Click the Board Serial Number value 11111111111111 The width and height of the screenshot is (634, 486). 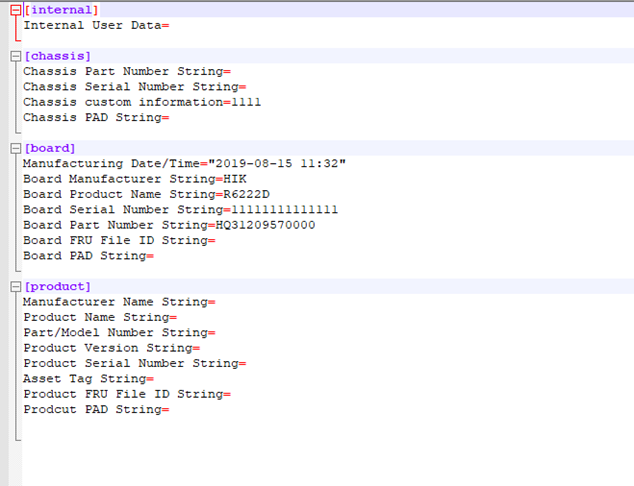pyautogui.click(x=284, y=210)
